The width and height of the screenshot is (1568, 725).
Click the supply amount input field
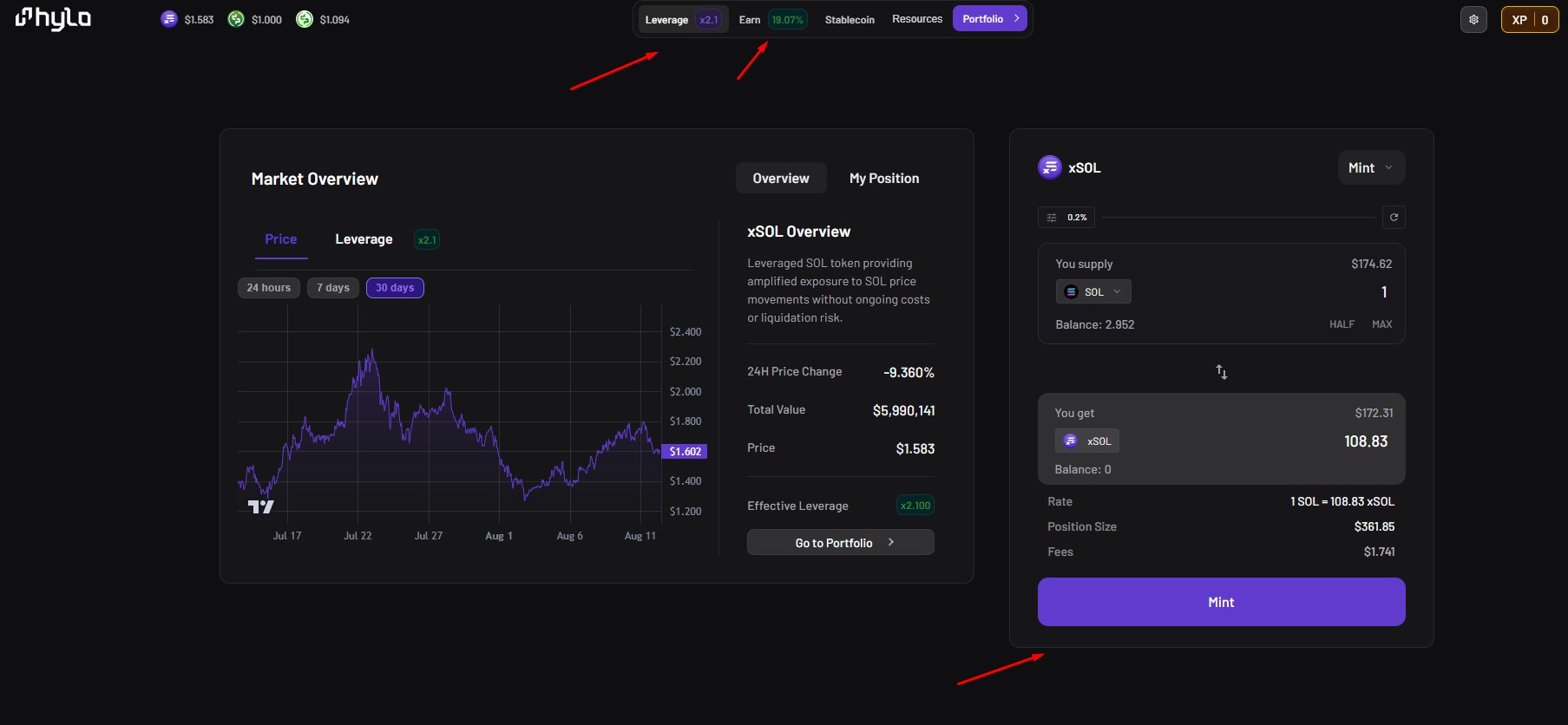pyautogui.click(x=1302, y=292)
